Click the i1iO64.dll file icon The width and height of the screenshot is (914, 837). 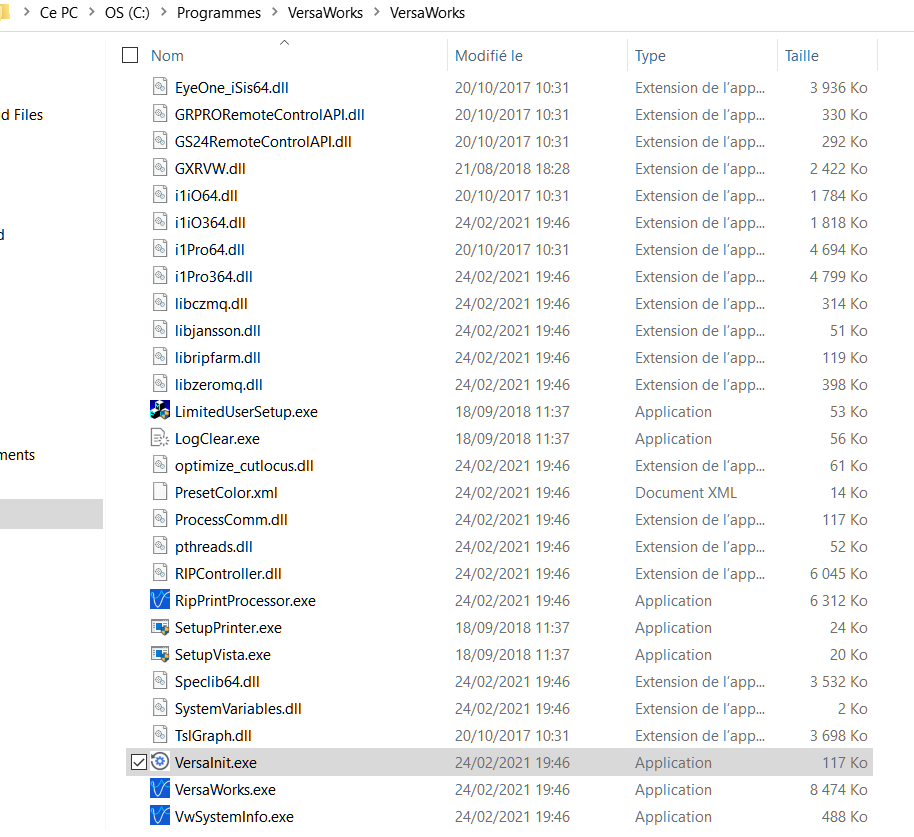click(x=160, y=195)
